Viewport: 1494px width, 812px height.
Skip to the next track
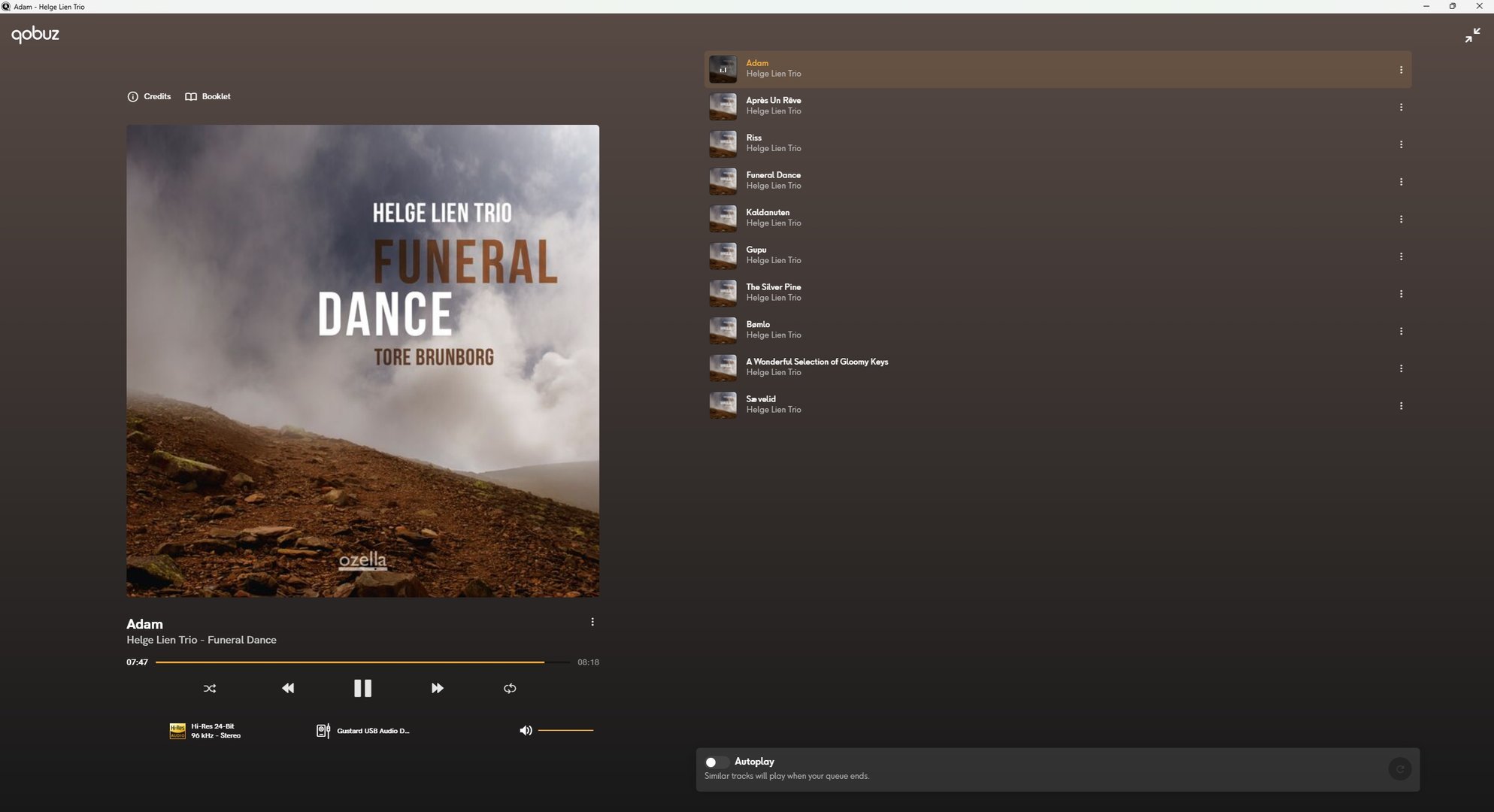[437, 688]
